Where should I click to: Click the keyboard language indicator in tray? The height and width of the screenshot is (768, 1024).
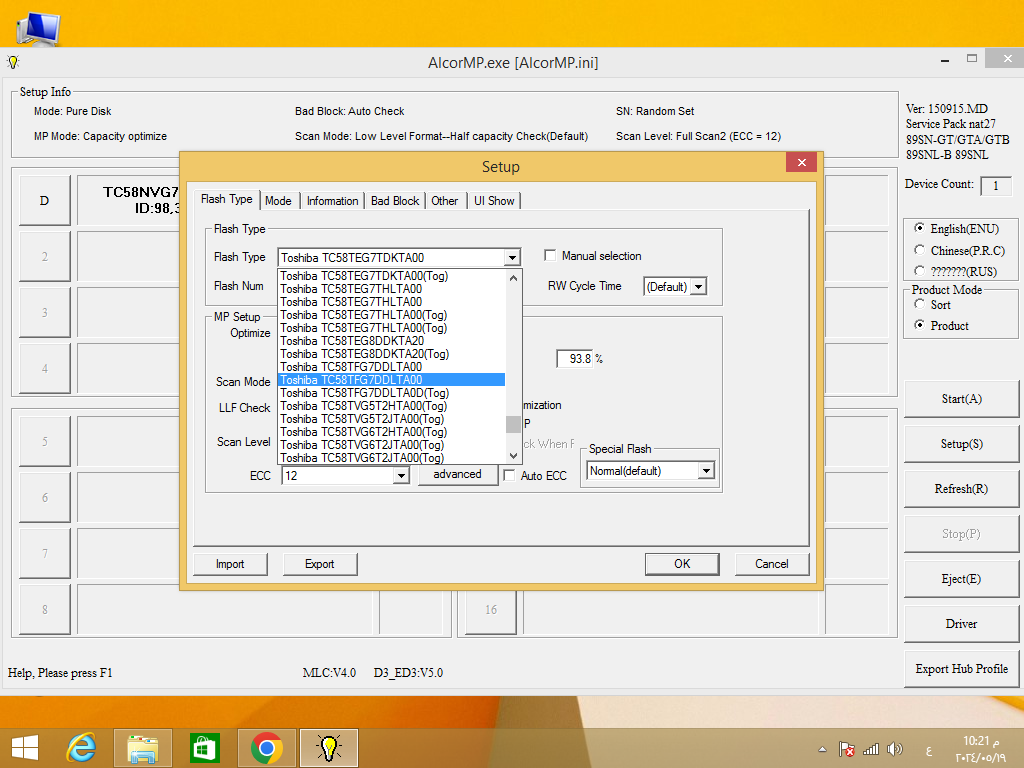coord(928,750)
